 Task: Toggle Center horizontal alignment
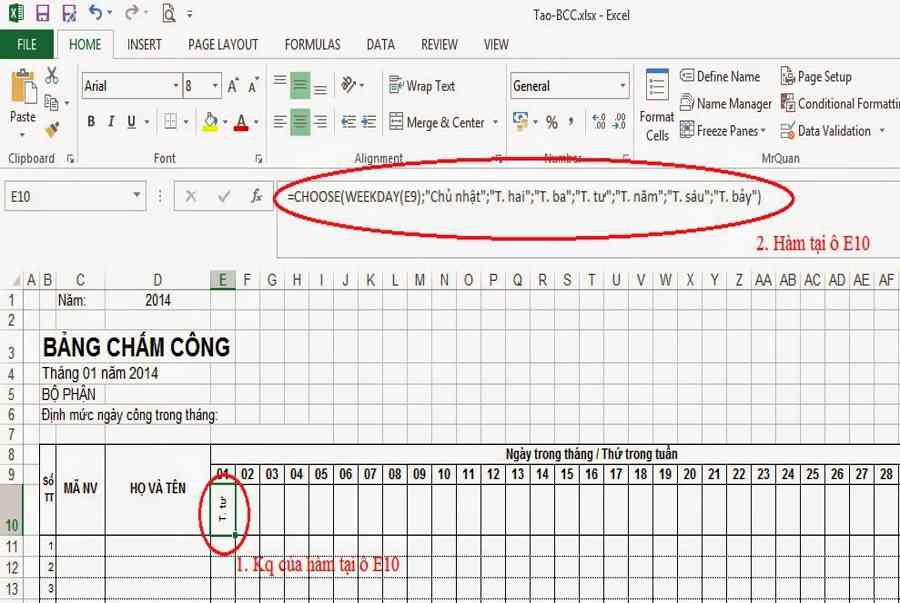click(300, 122)
